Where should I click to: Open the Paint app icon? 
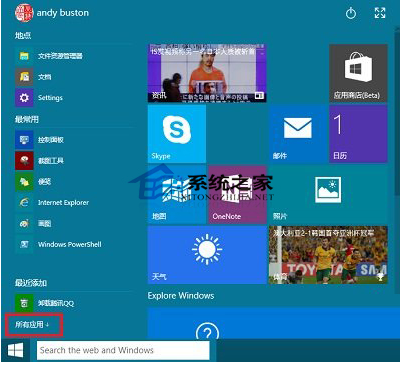pyautogui.click(x=24, y=223)
